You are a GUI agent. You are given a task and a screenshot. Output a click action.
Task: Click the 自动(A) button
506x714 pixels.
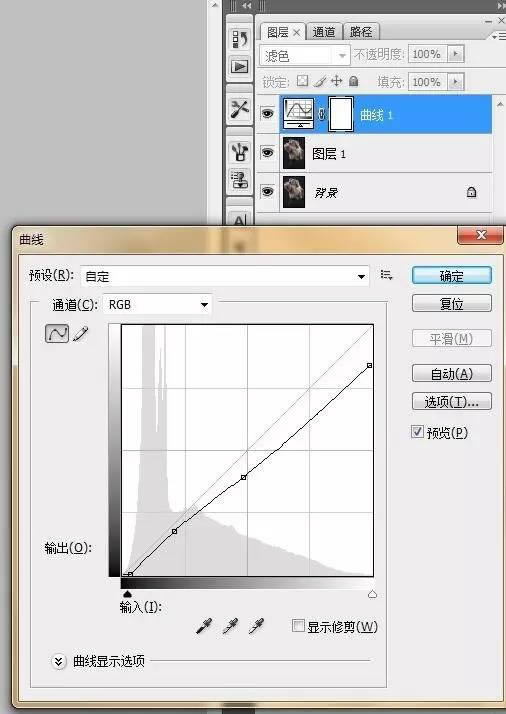451,374
